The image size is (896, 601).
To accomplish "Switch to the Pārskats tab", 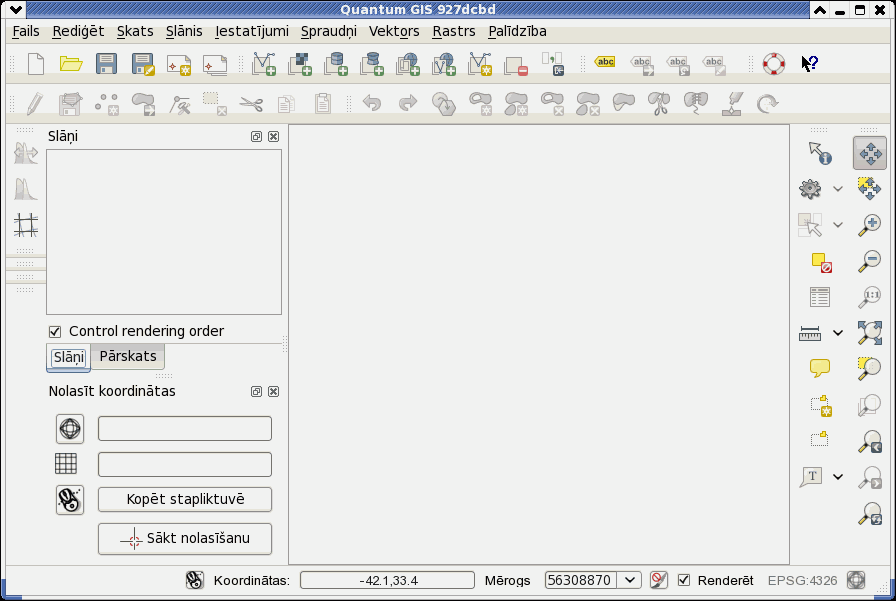I will 128,356.
